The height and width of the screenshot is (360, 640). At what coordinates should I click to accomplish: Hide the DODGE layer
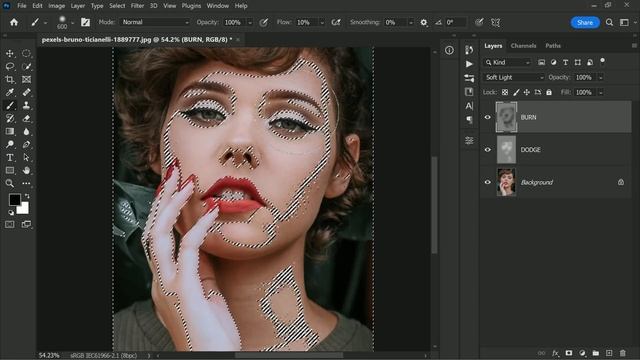tap(487, 150)
